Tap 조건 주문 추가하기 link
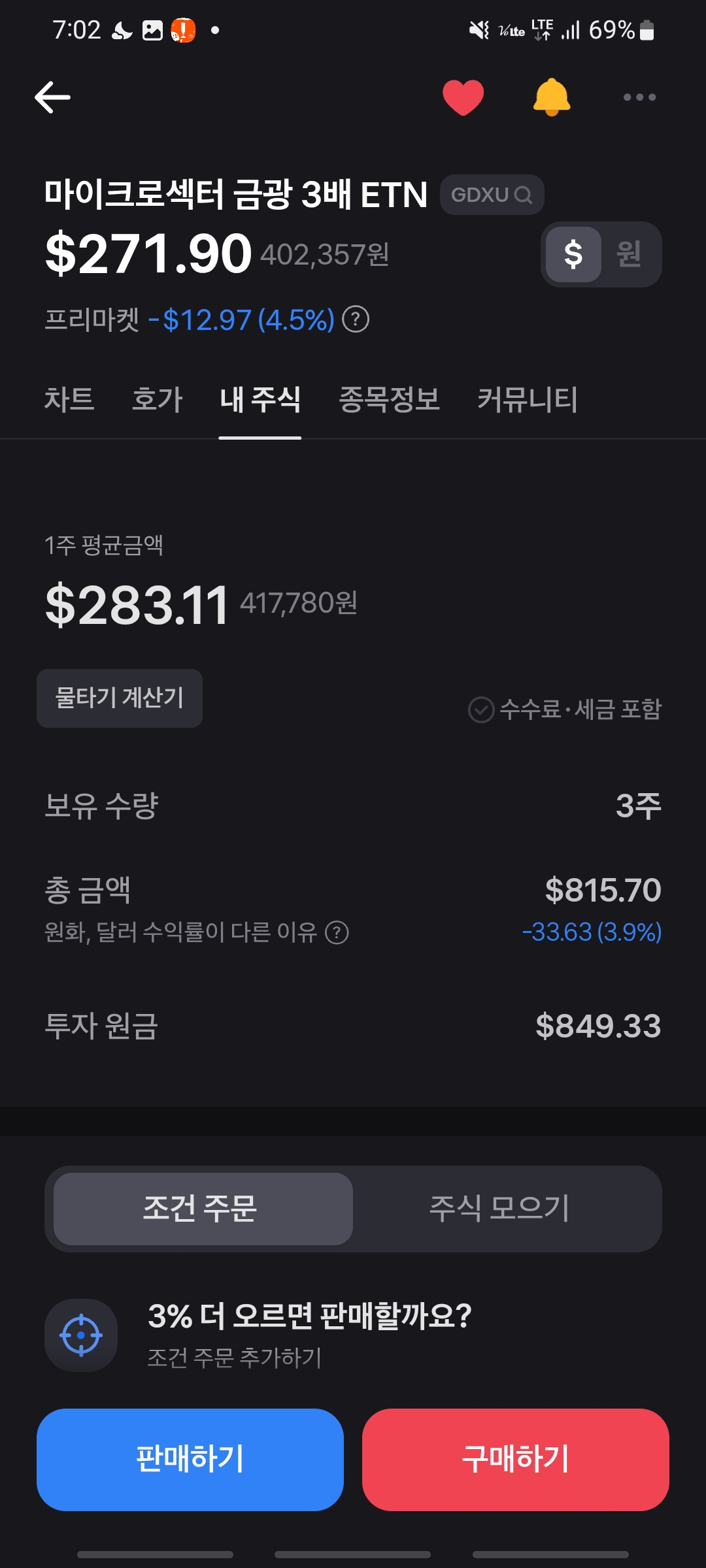 tap(235, 1358)
